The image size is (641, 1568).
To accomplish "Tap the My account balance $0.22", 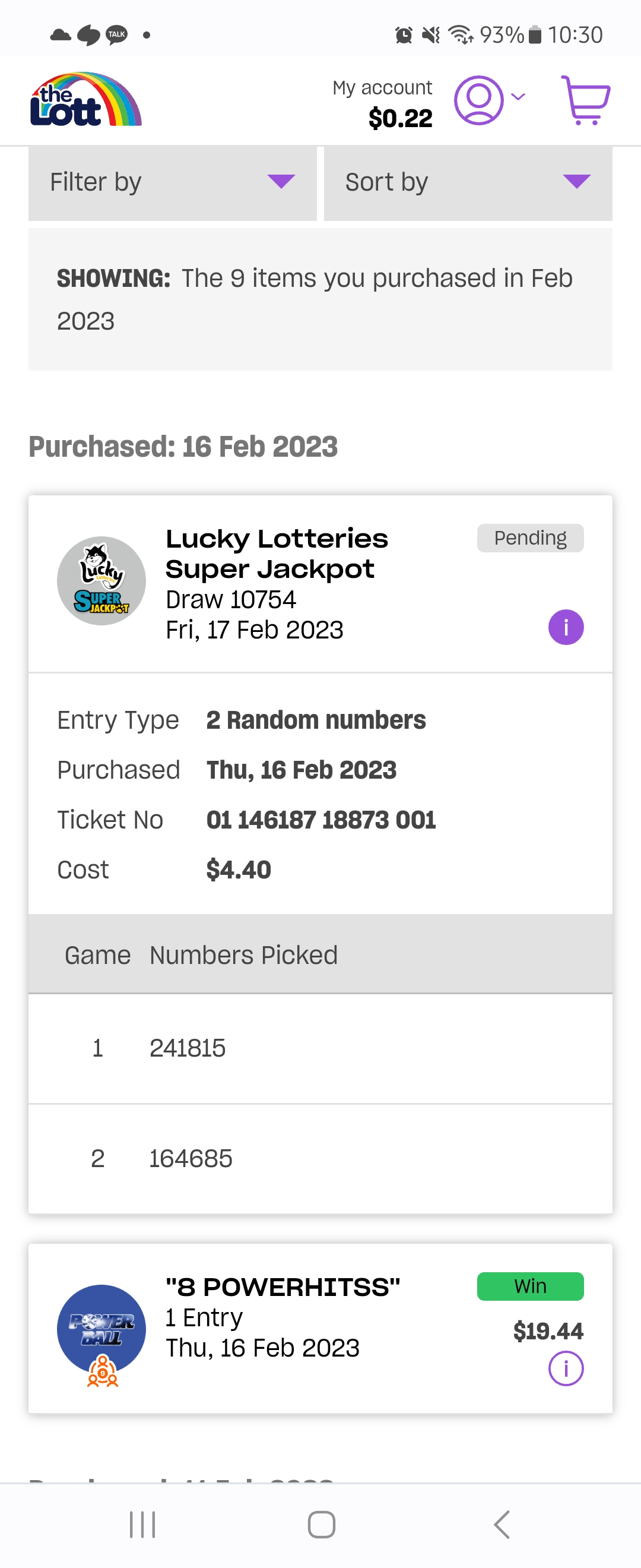I will tap(400, 118).
